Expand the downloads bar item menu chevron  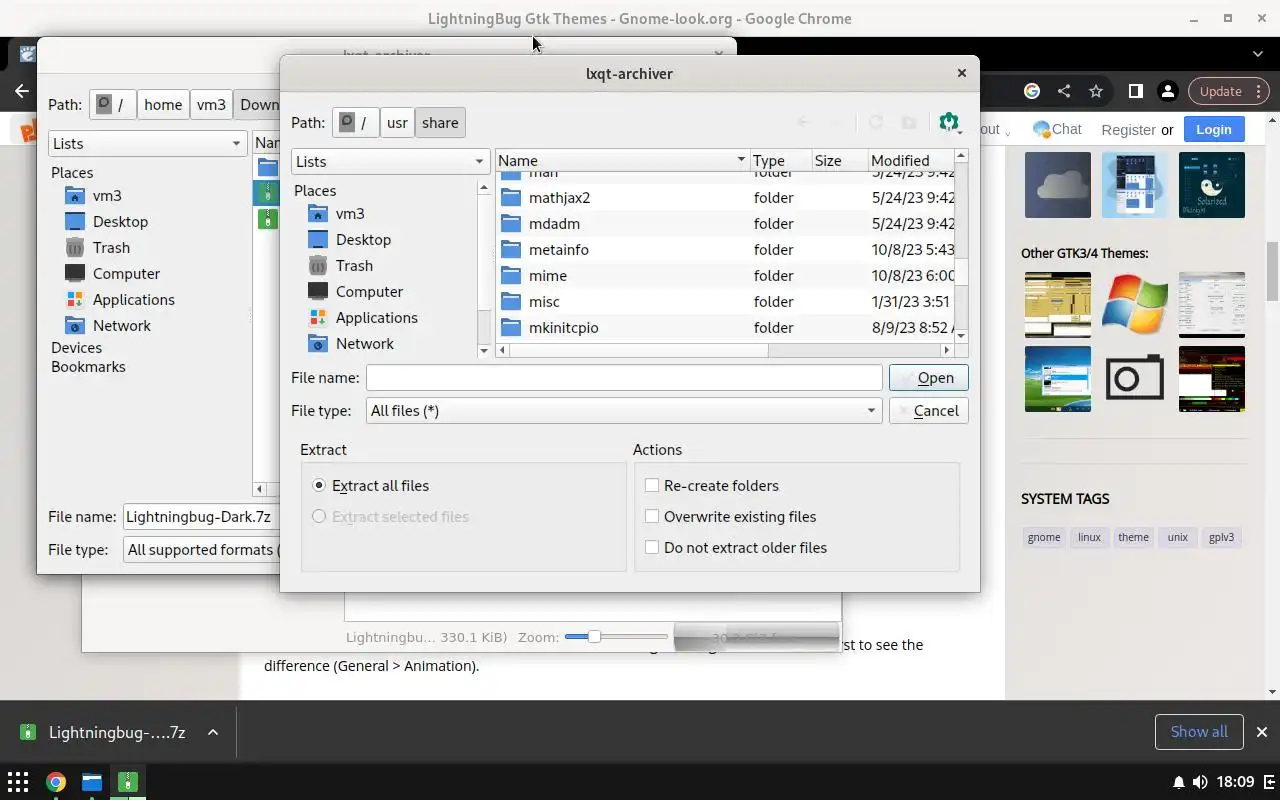[x=213, y=733]
